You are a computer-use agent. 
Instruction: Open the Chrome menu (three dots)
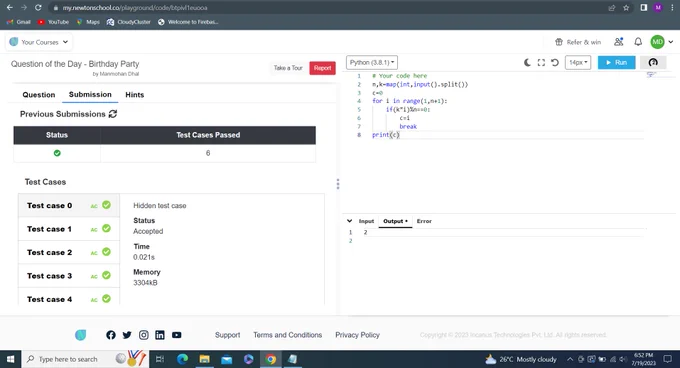point(672,7)
